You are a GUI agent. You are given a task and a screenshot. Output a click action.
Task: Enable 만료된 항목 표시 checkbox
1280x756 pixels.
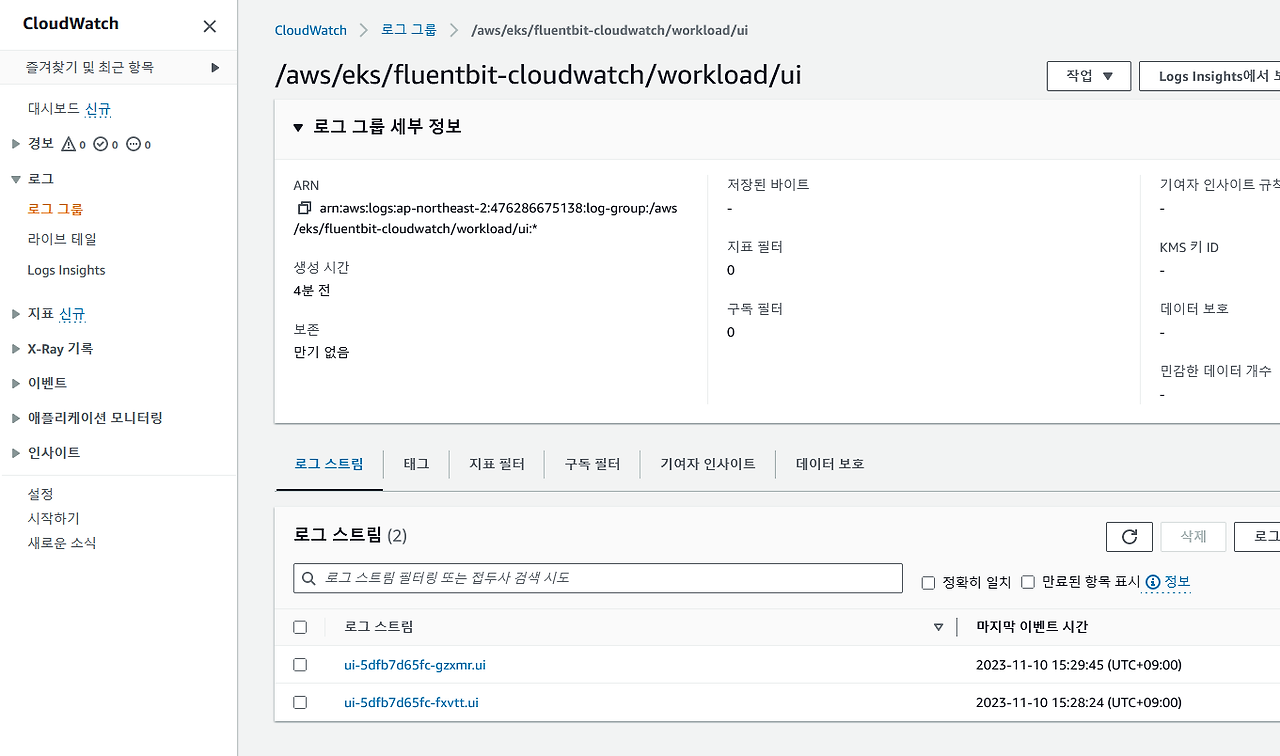1027,582
